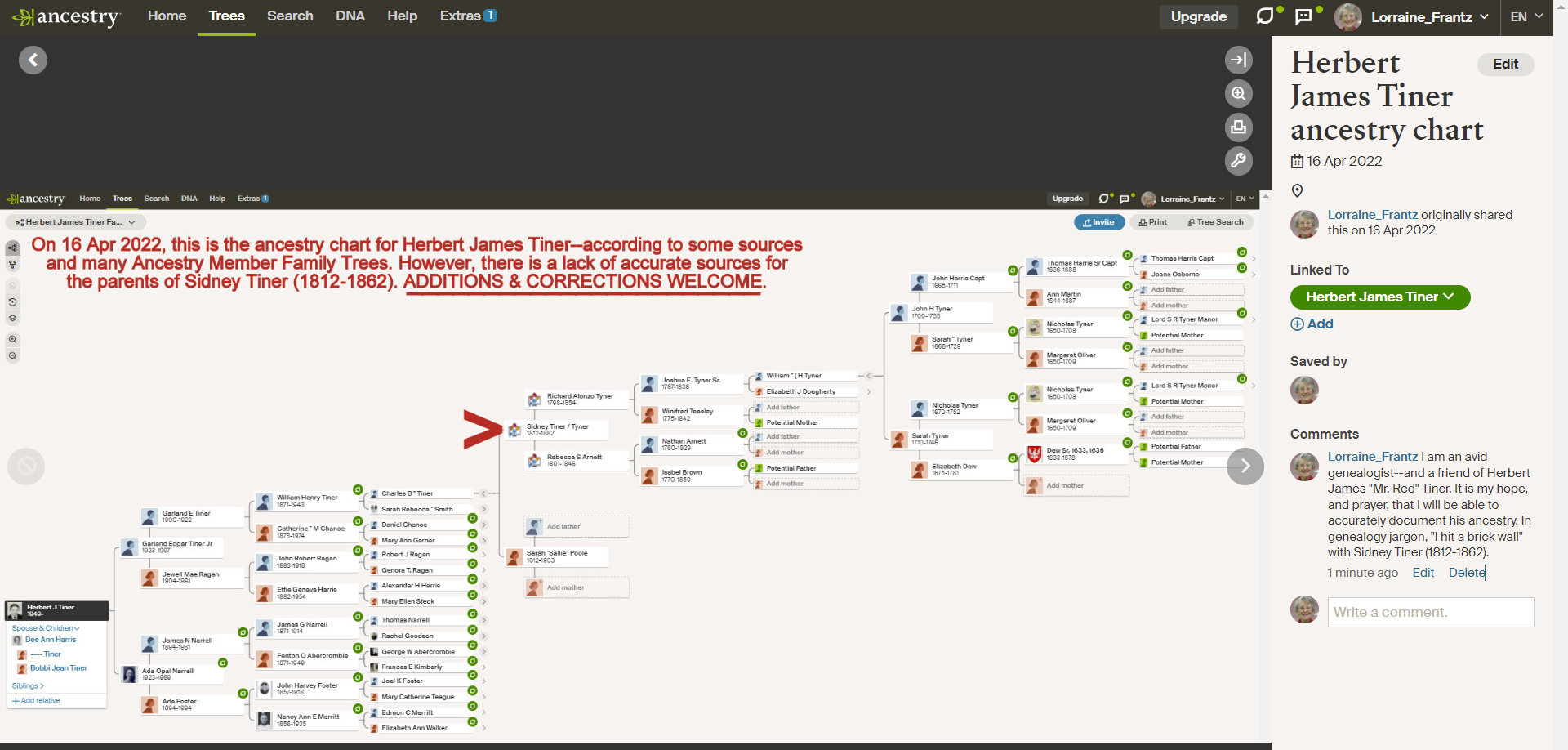Click the Upgrade button
1568x750 pixels.
point(1198,16)
